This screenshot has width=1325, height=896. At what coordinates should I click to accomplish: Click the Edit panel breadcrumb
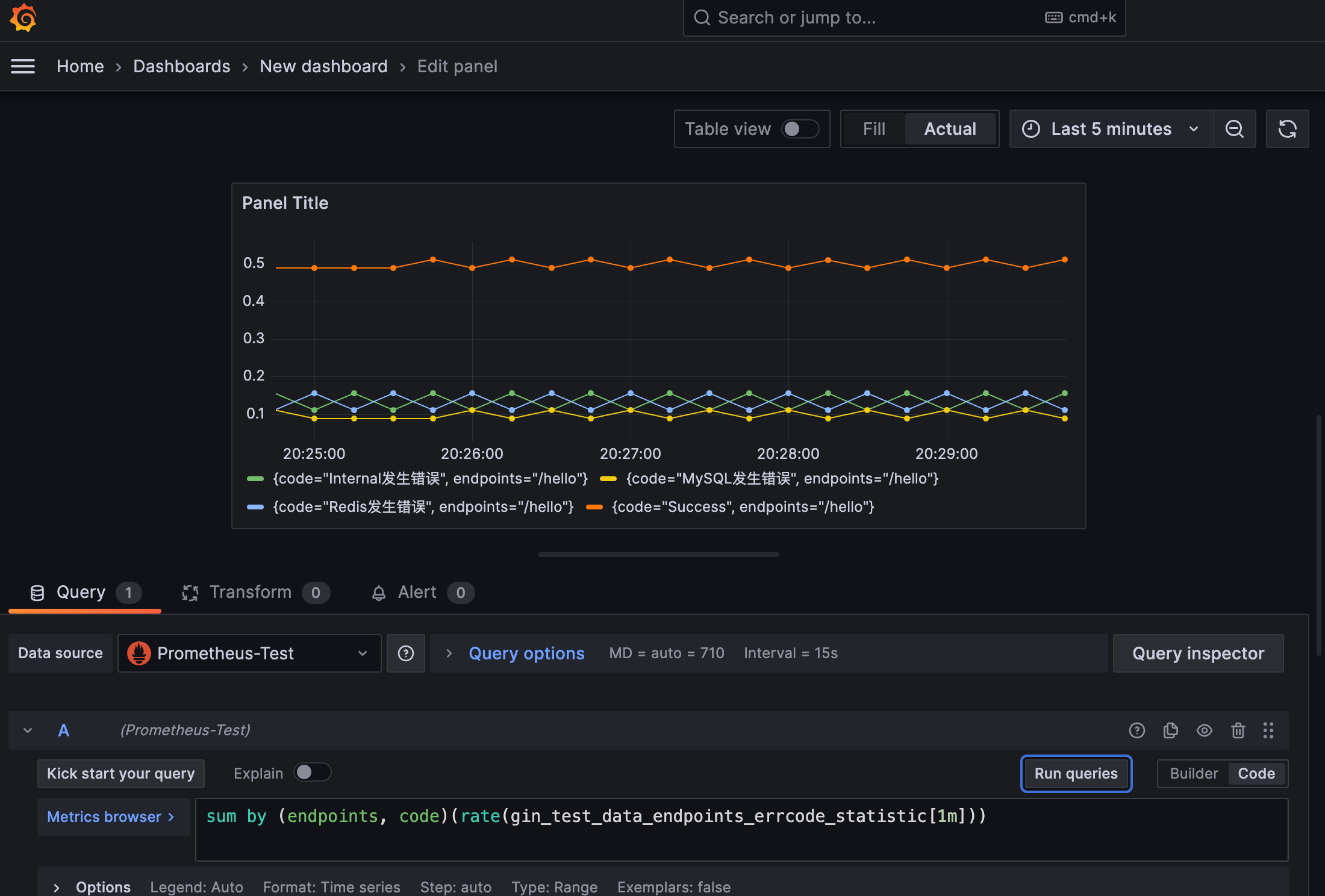(x=457, y=66)
